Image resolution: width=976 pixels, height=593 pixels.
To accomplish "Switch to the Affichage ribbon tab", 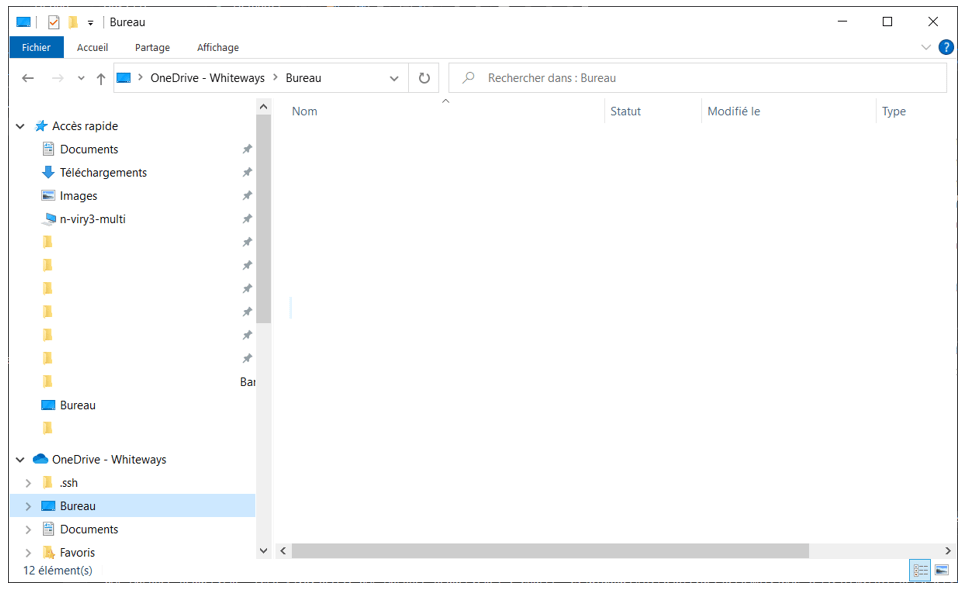I will click(x=217, y=47).
